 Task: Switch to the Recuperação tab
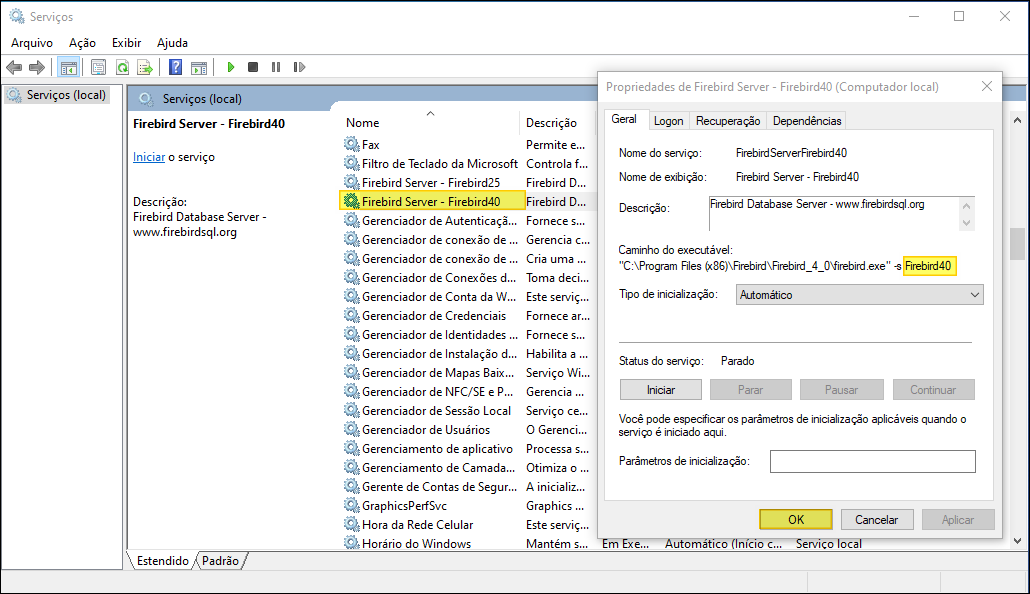(728, 121)
